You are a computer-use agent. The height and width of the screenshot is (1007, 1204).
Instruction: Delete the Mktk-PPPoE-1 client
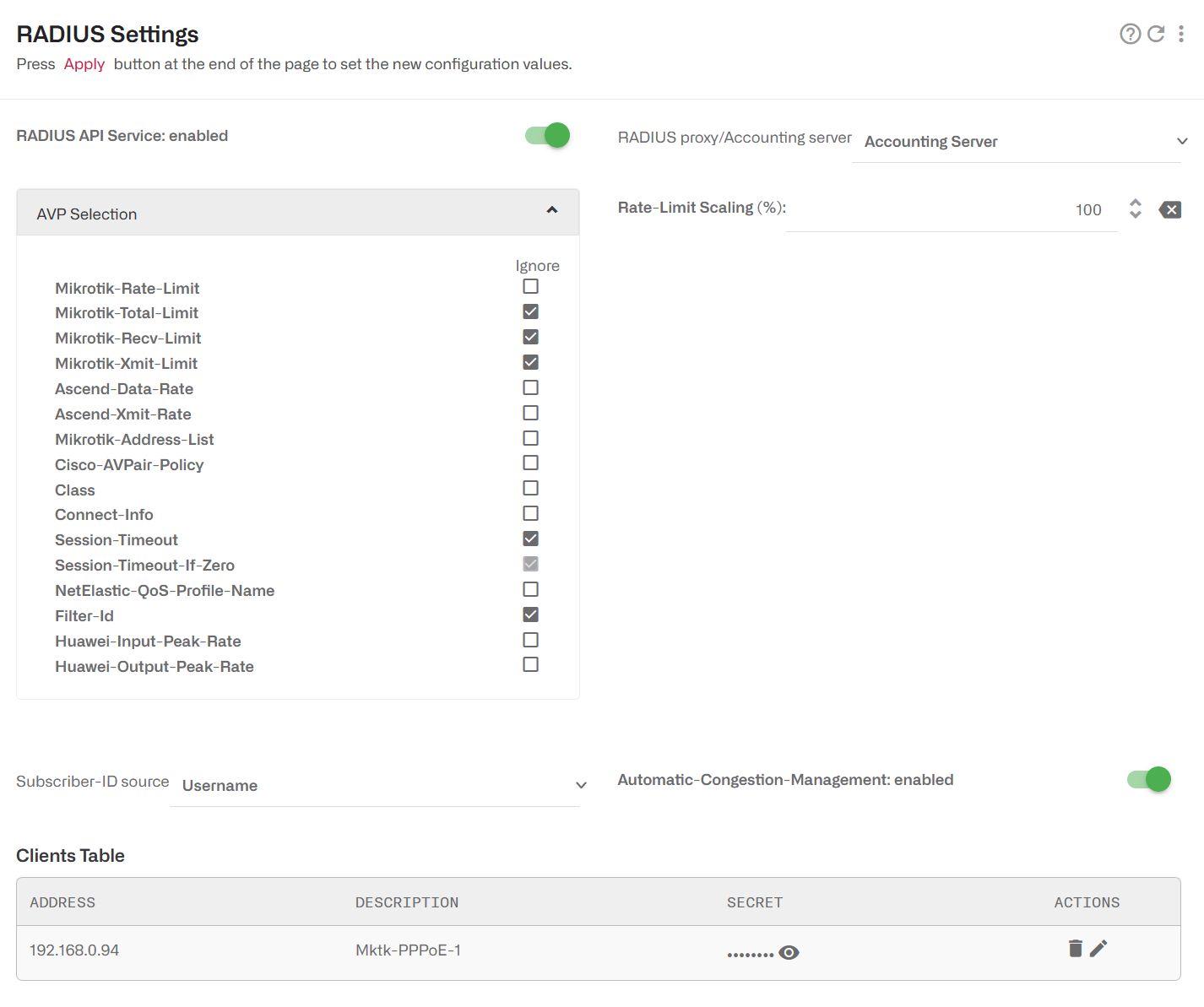click(x=1075, y=948)
